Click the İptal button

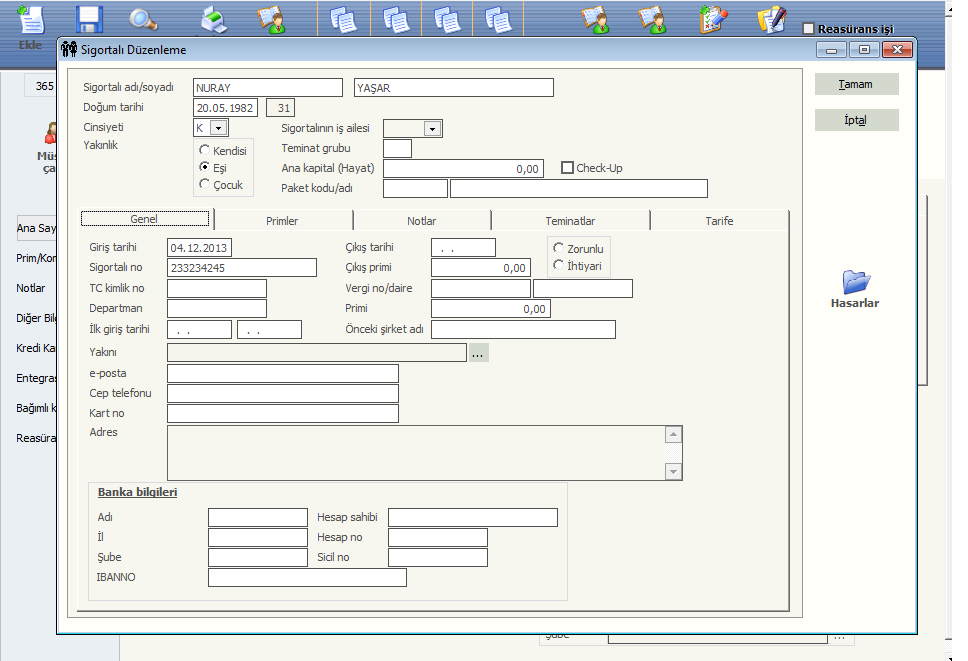click(856, 120)
